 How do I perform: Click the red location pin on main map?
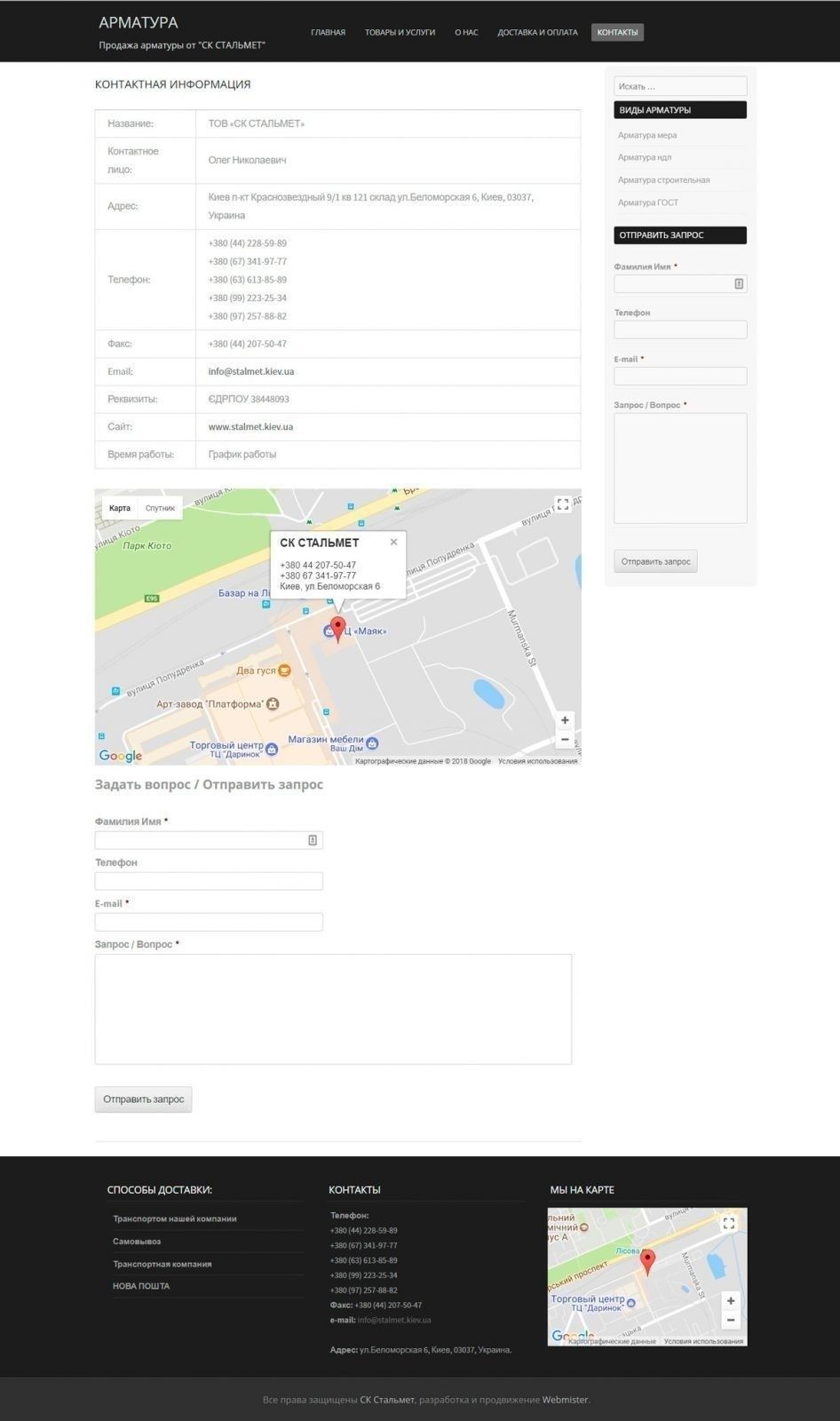tap(337, 628)
